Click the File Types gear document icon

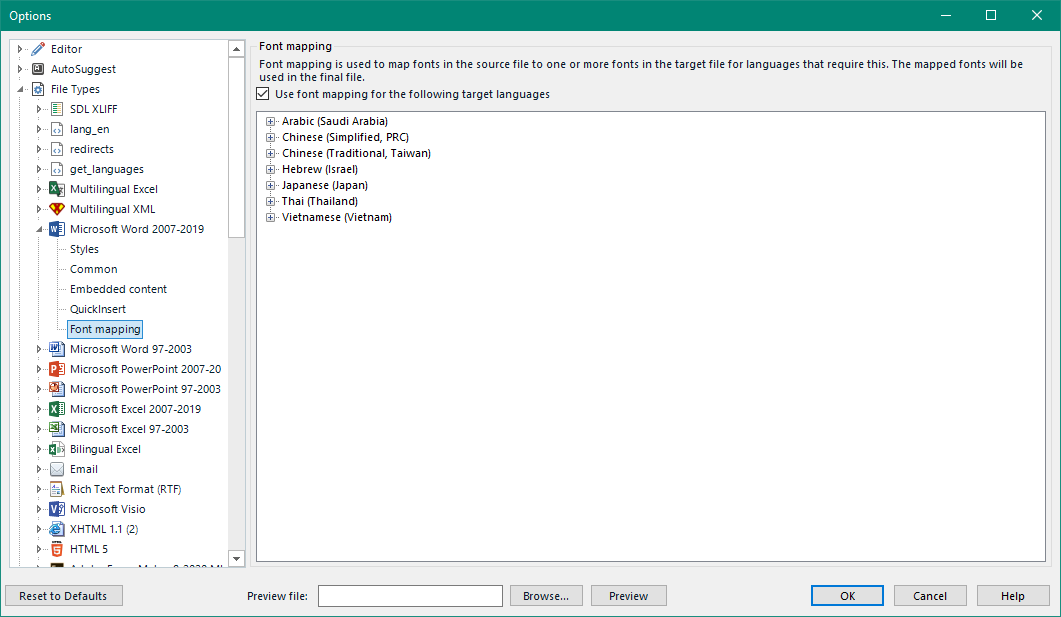coord(39,89)
